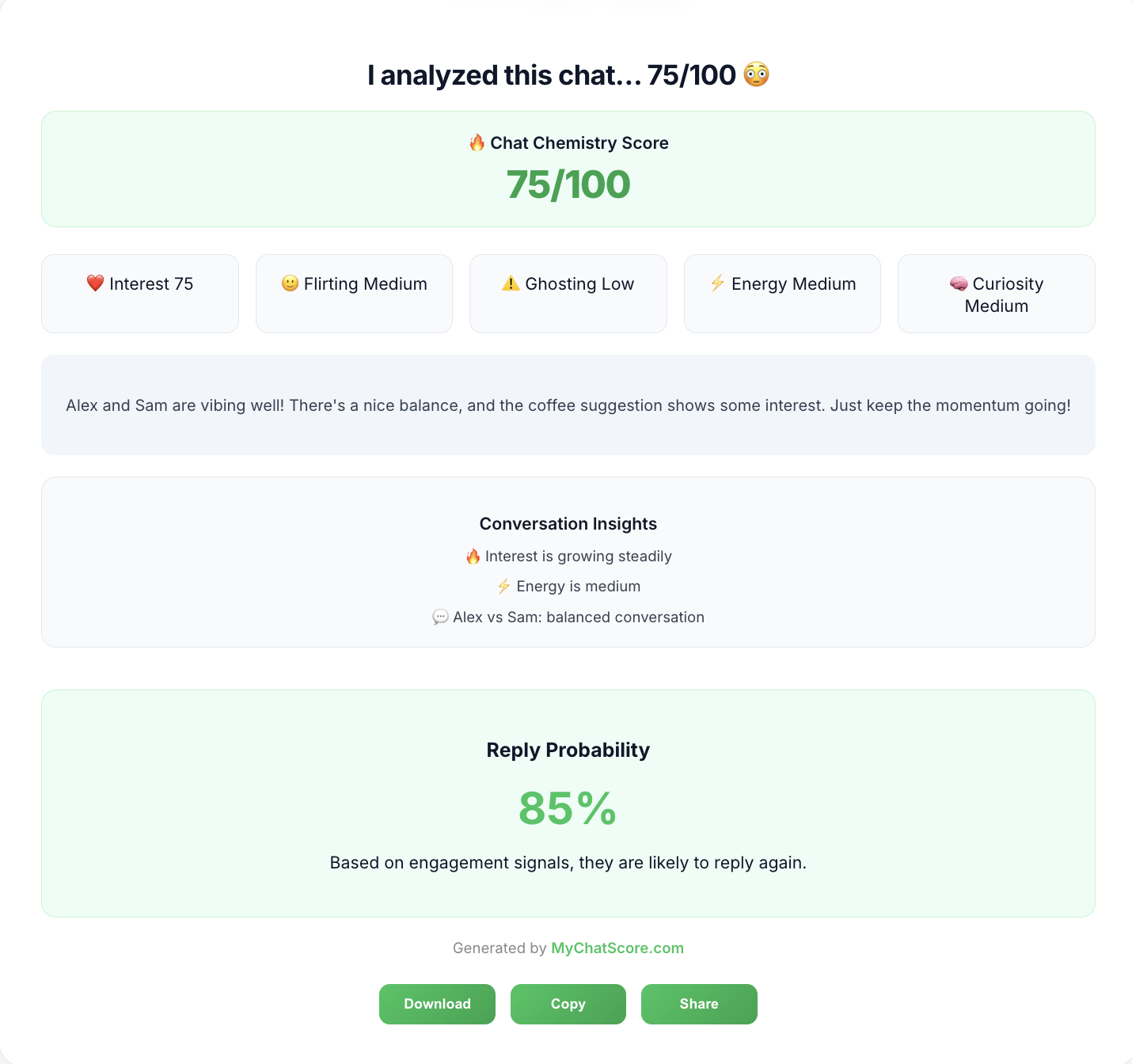Click the flushed face emoji in the title
1132x1064 pixels.
coord(757,75)
